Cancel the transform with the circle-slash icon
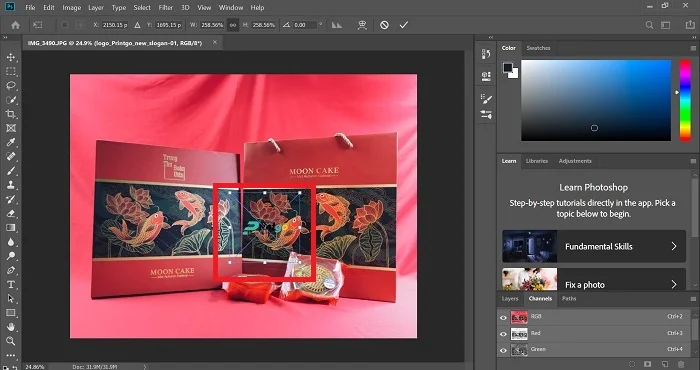Screen dimensions: 700x370 [x=384, y=25]
